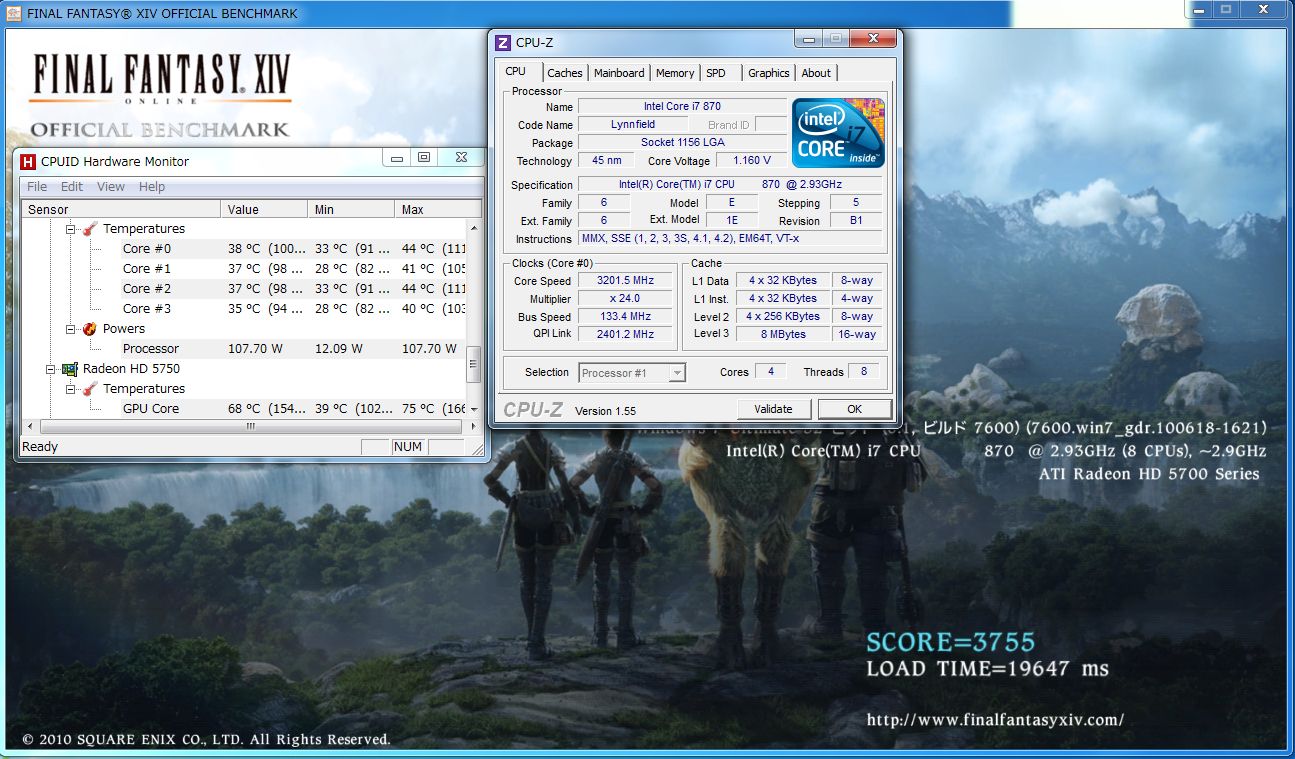Click the Hardware Monitor vertical scrollbar thumb
Screen dimensions: 1295x759
(474, 365)
